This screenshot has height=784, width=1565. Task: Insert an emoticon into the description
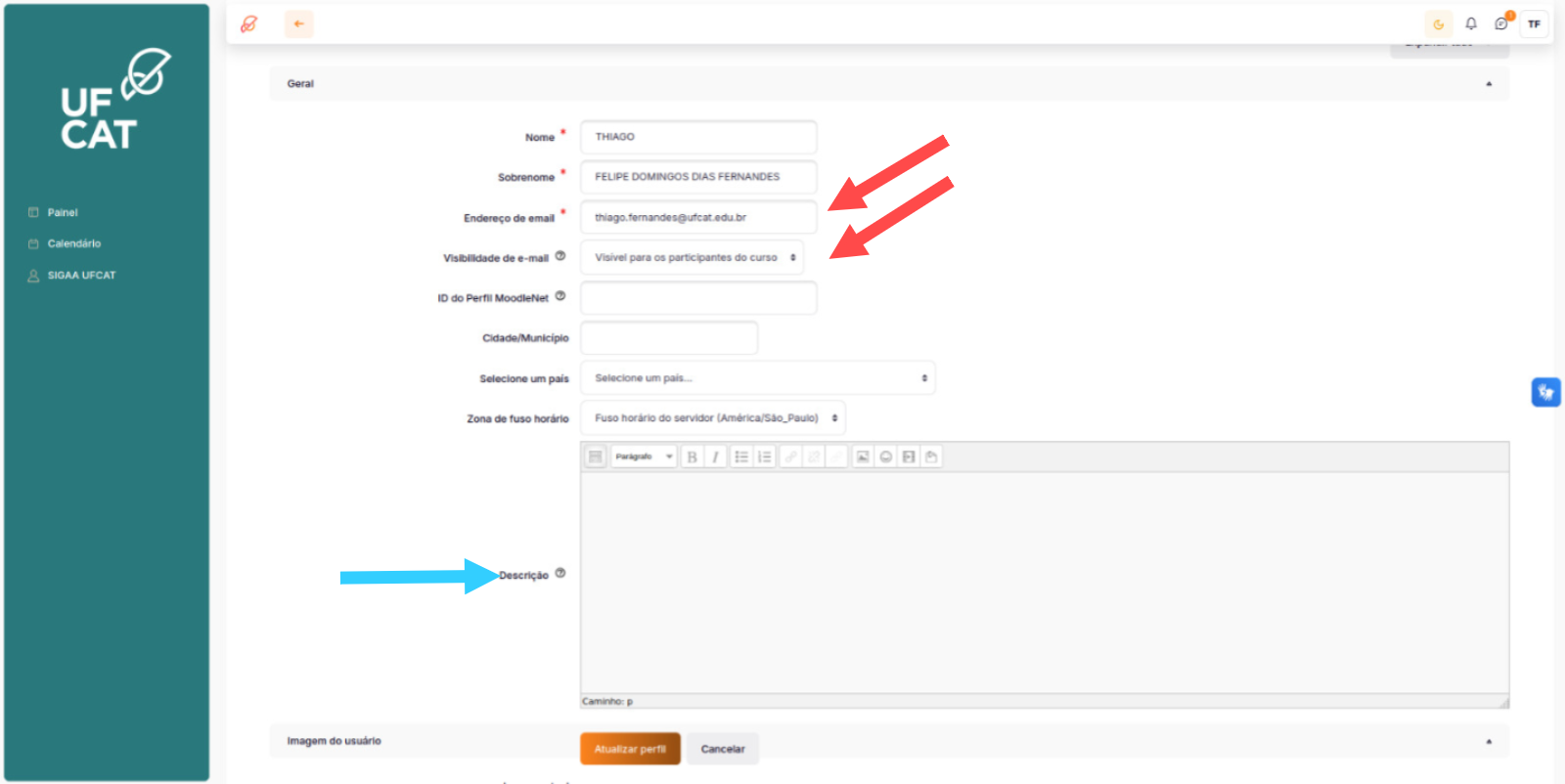(x=885, y=457)
